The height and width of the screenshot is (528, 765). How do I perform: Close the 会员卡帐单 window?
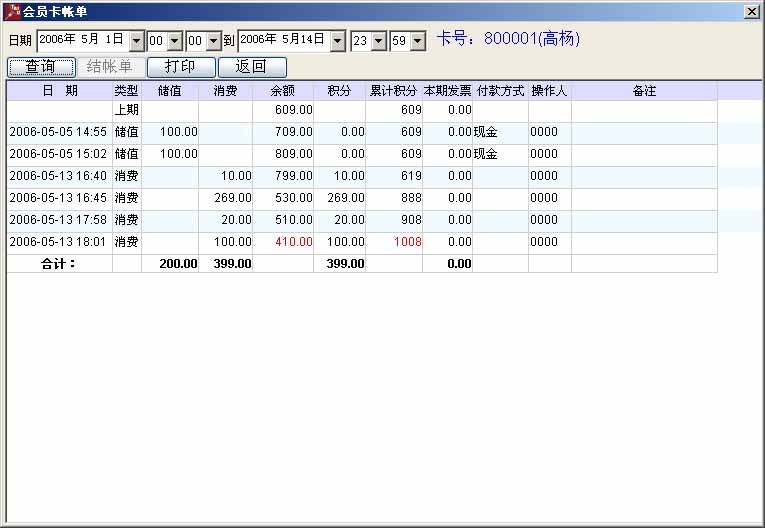pos(751,11)
